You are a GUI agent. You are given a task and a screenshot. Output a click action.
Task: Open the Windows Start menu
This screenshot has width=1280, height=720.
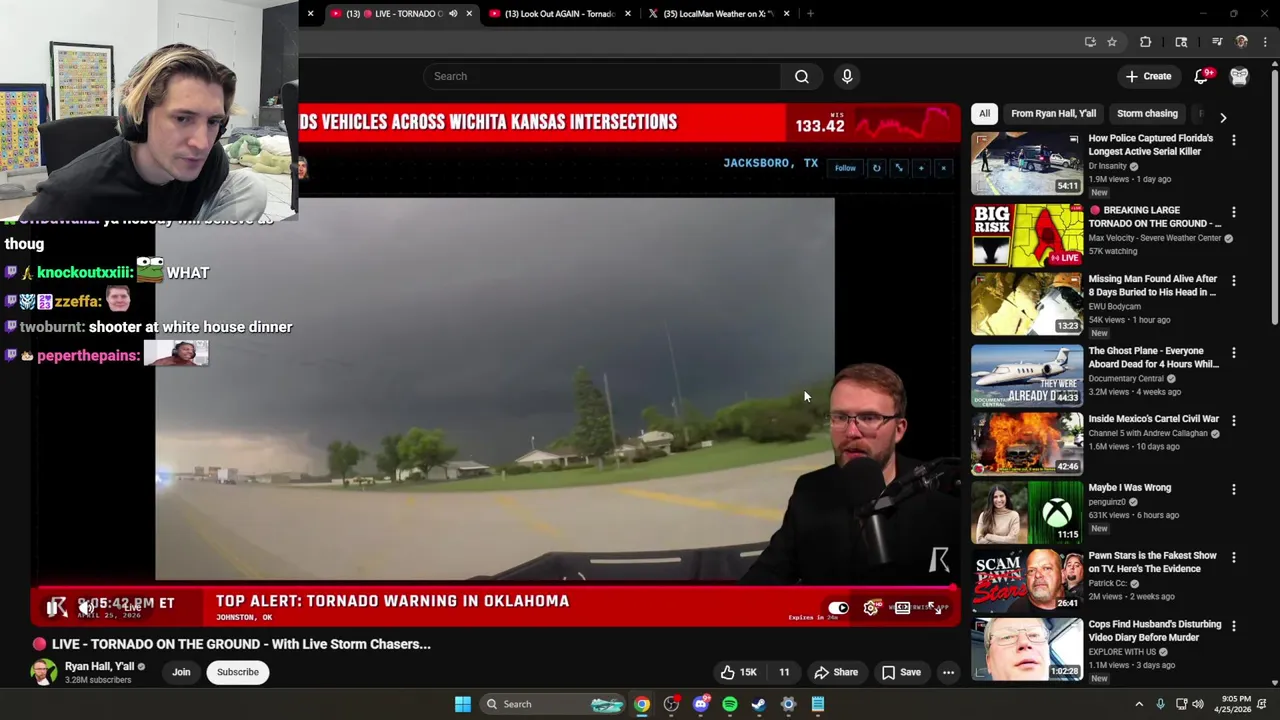[x=462, y=704]
